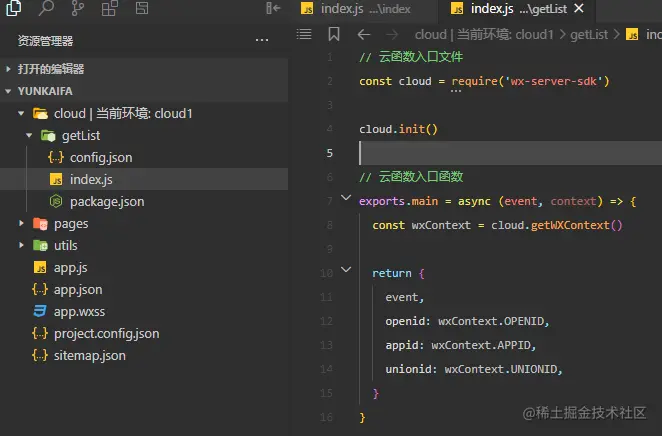Screen dimensions: 662x436
Task: Fold the return block at line 10
Action: coord(346,270)
